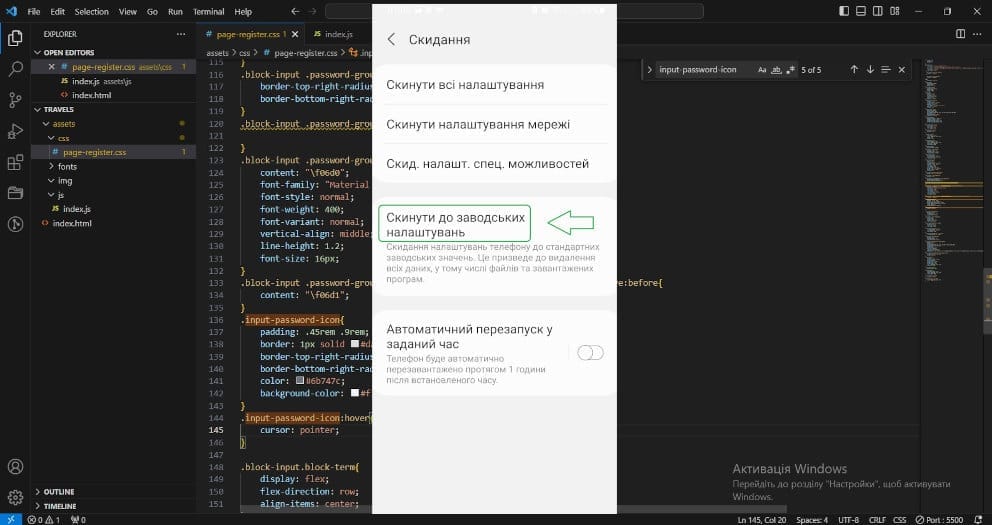
Task: Toggle Match Case in find widget
Action: click(762, 70)
